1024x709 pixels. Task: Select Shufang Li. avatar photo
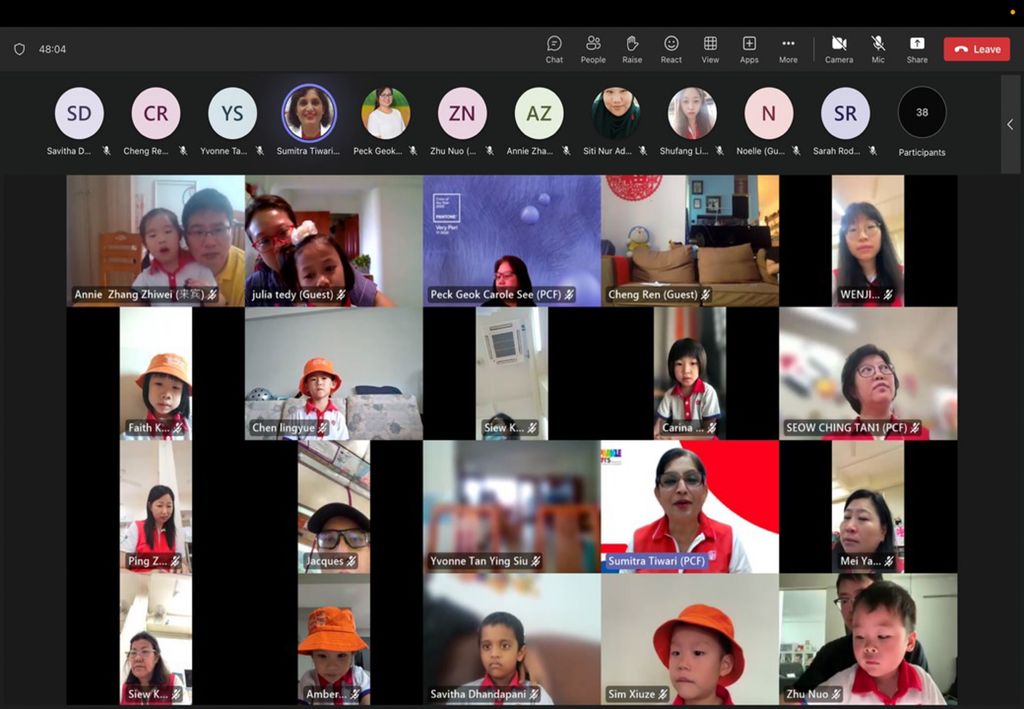pos(692,113)
